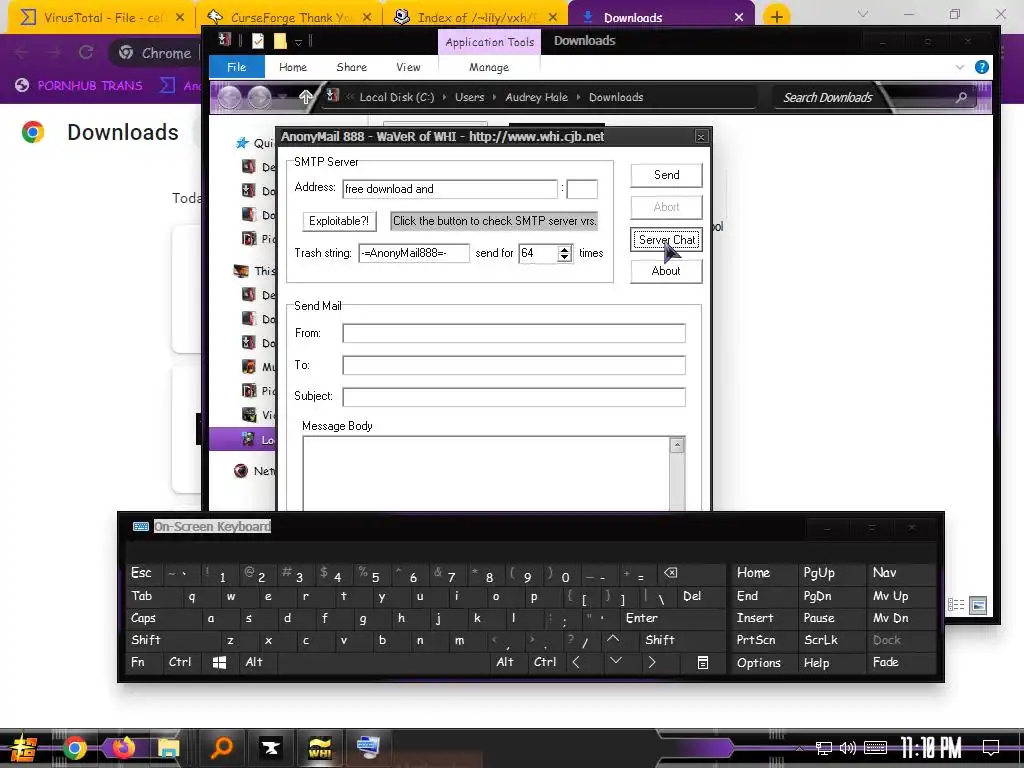Open the View ribbon tab
Viewport: 1024px width, 768px height.
(408, 67)
